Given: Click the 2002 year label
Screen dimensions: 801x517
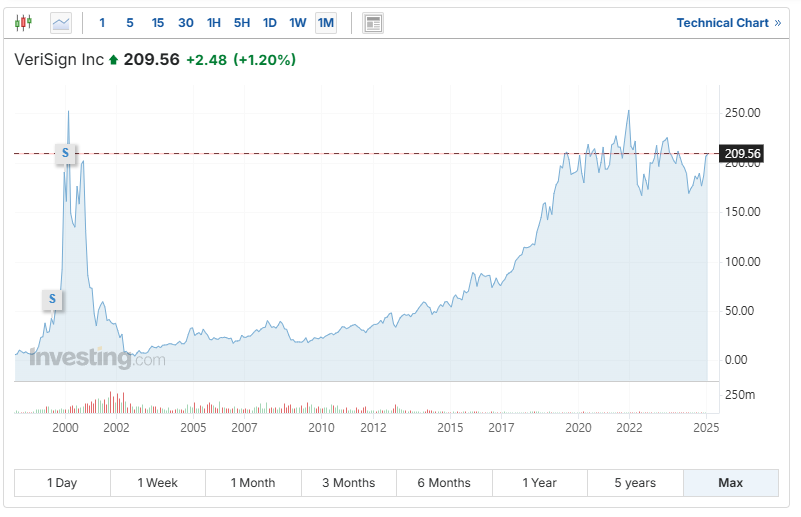Looking at the screenshot, I should (x=116, y=428).
